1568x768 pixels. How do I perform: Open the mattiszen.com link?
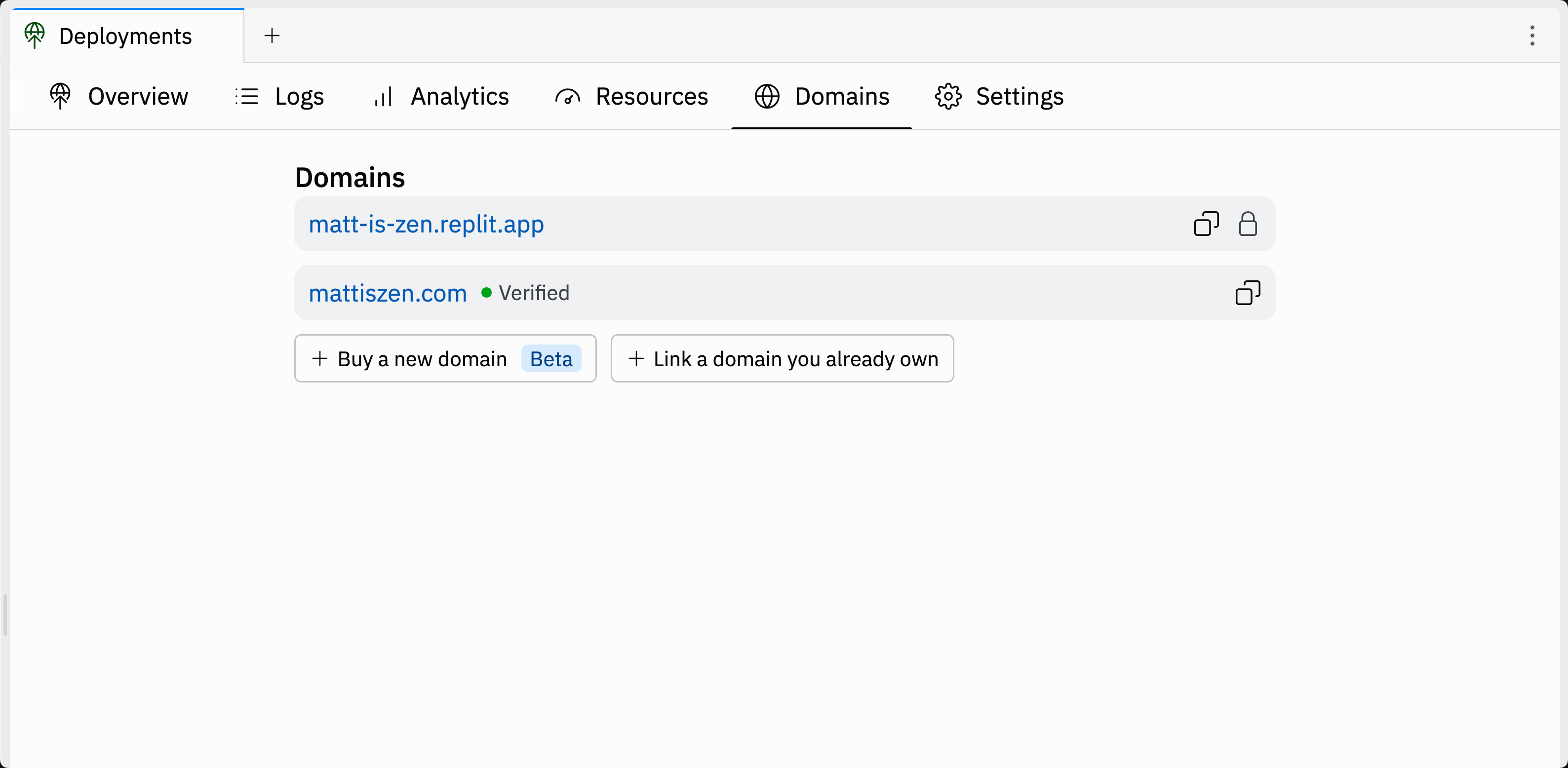(x=388, y=293)
